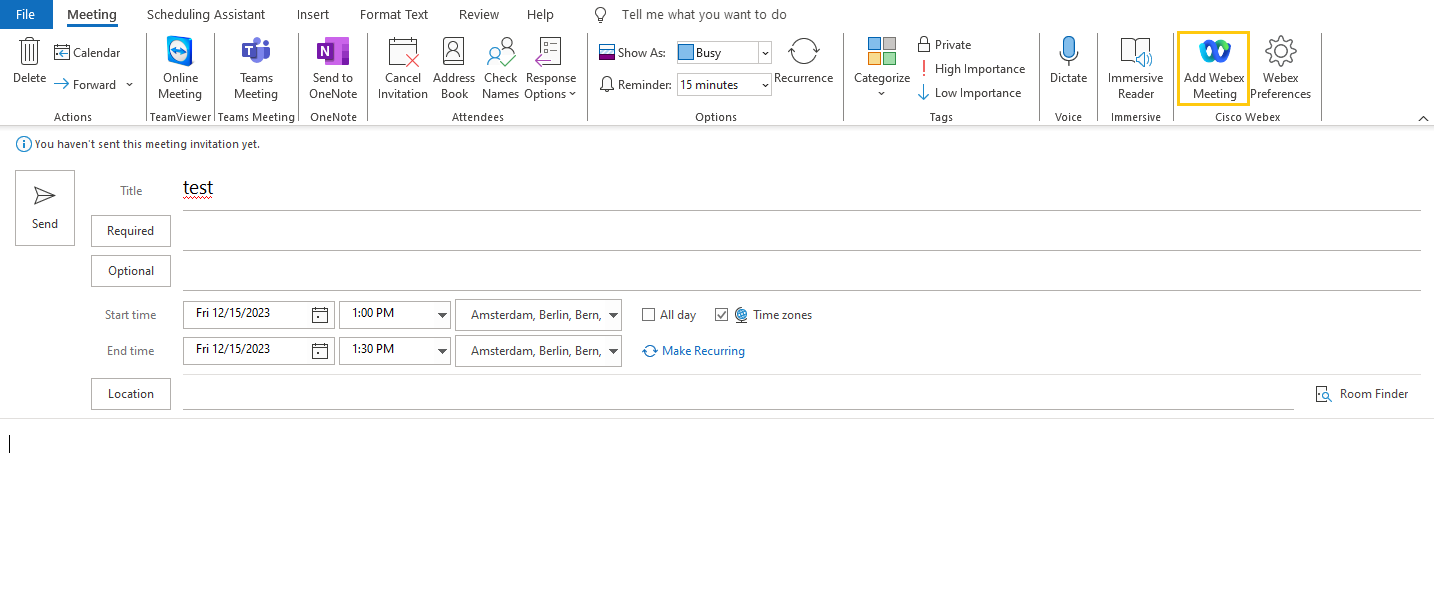Click the Teams Meeting icon
Image resolution: width=1434 pixels, height=614 pixels.
[x=256, y=52]
